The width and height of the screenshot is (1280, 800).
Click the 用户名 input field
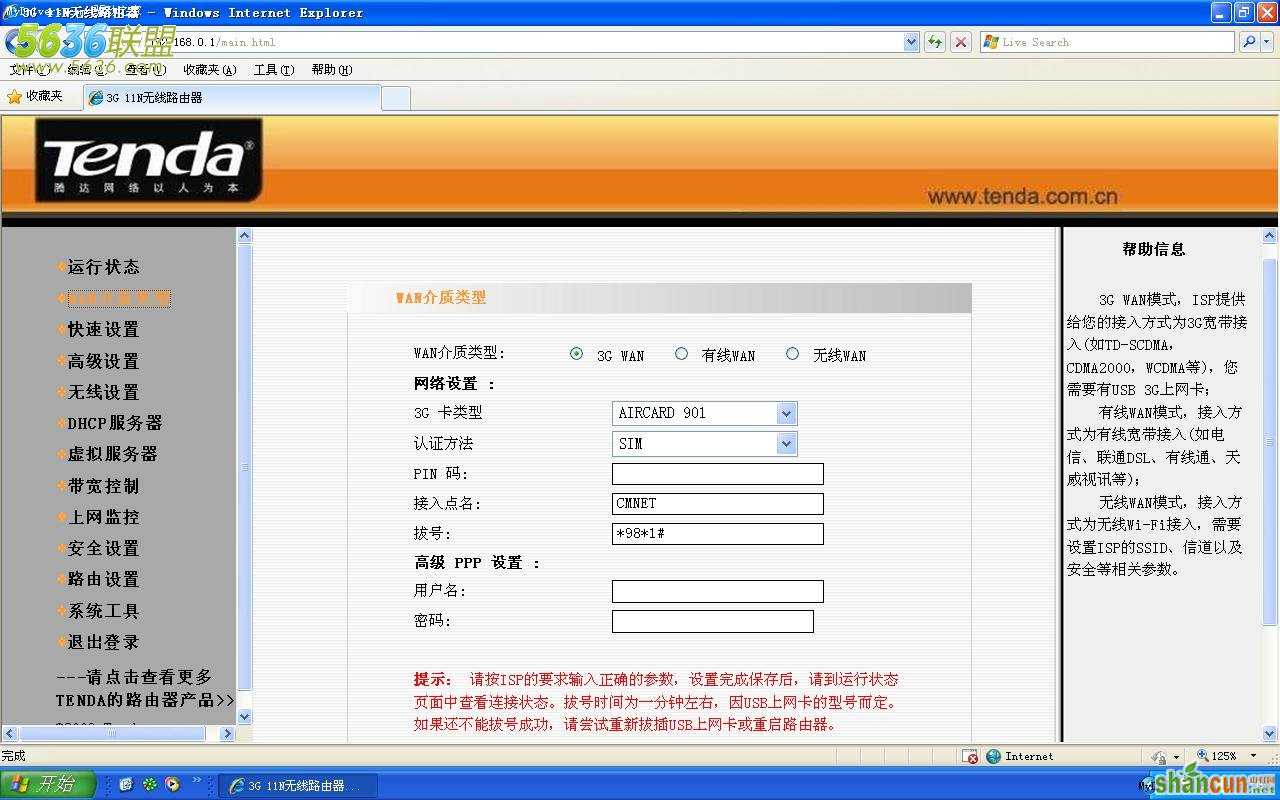point(718,591)
